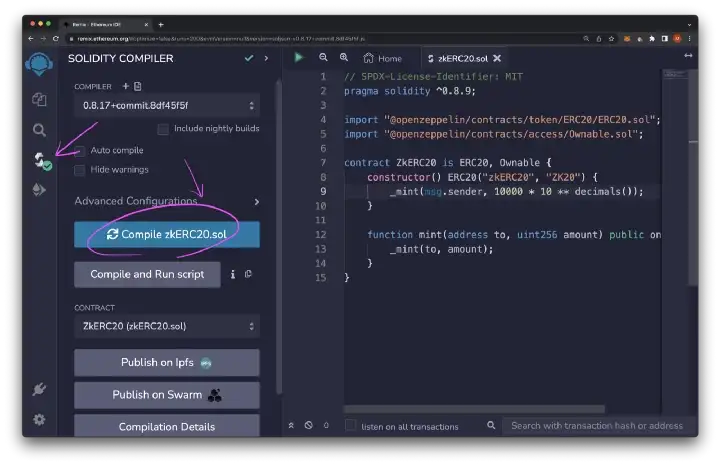Click in the transaction hash search field

(596, 426)
